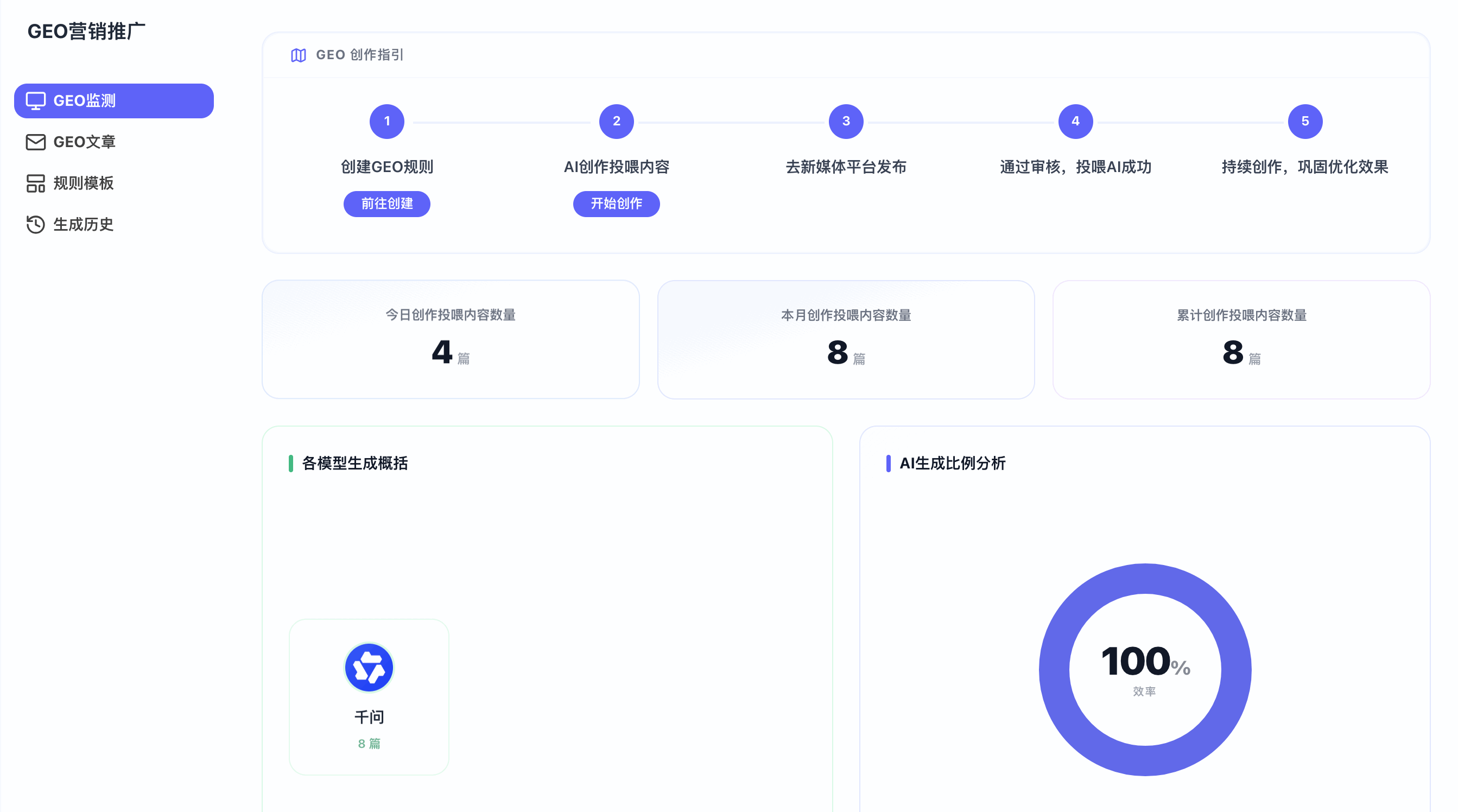Screen dimensions: 1458x812
Task: Switch to the 生成历史 section
Action: 83,225
